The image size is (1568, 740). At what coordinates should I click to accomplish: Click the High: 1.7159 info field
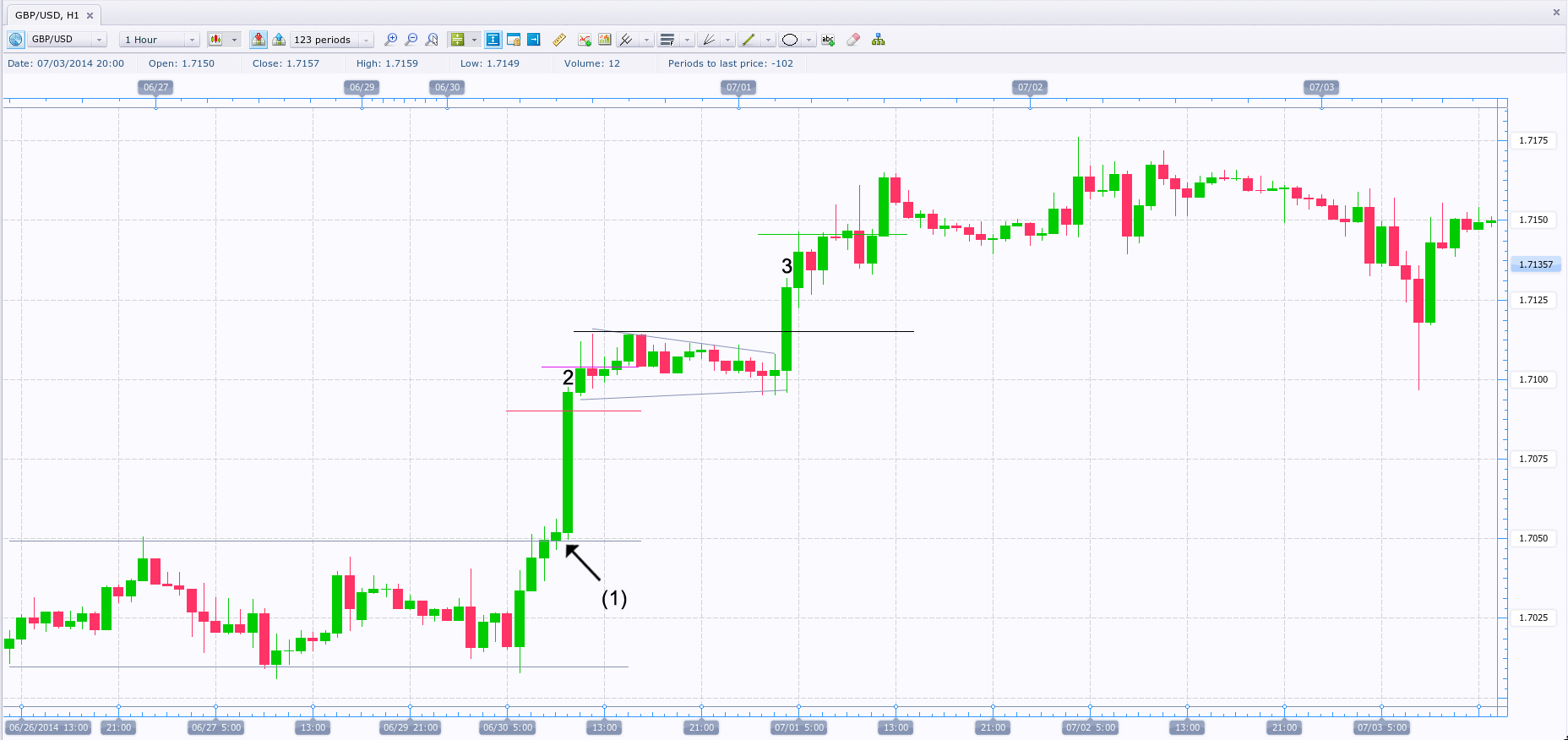(387, 63)
